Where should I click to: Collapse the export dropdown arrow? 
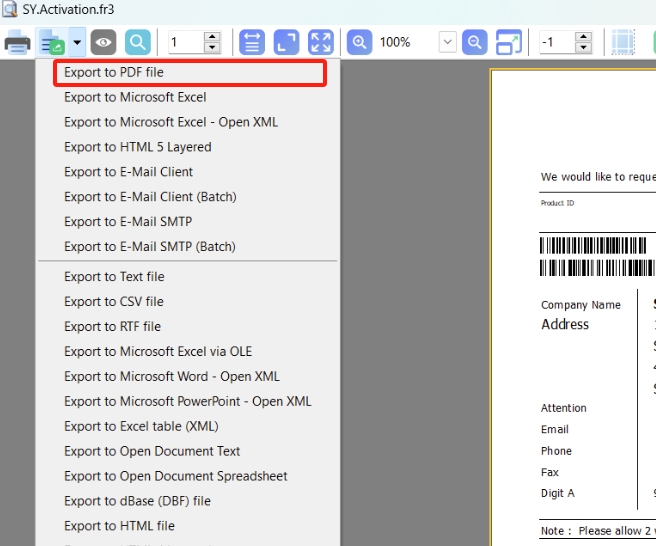tap(77, 42)
